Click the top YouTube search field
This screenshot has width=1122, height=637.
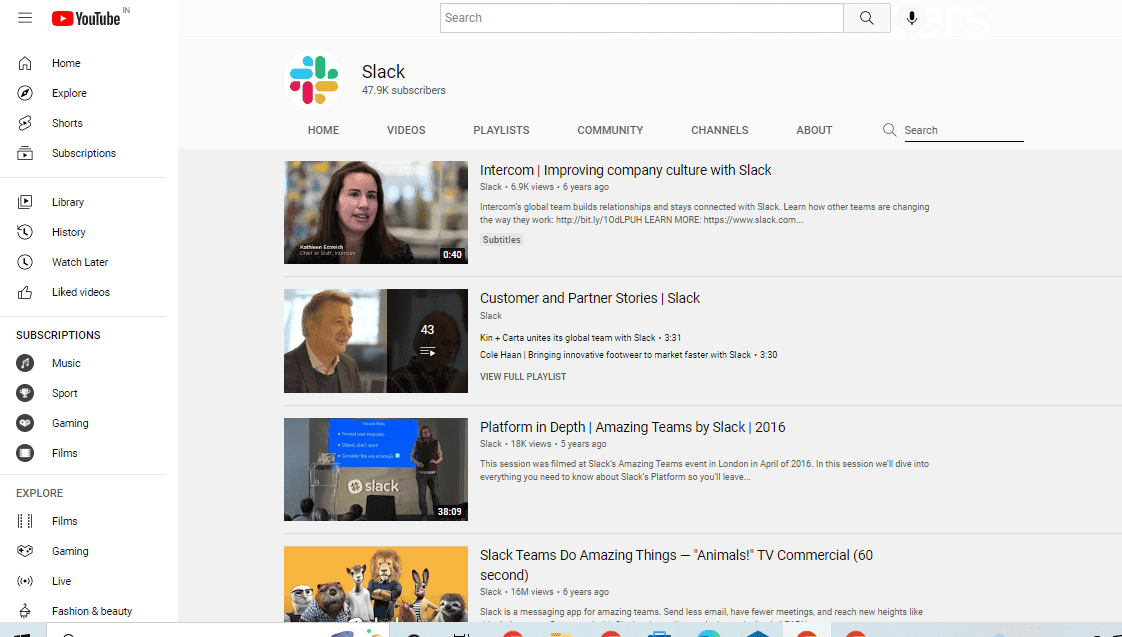click(642, 18)
